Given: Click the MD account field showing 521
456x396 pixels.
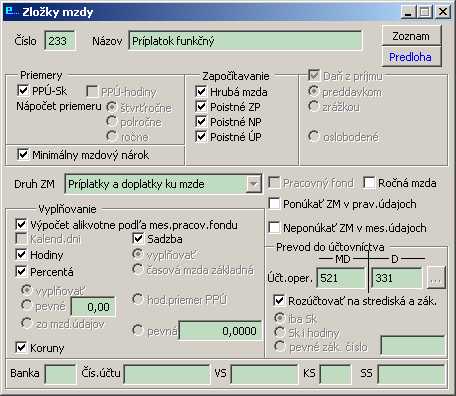Looking at the screenshot, I should coord(341,278).
